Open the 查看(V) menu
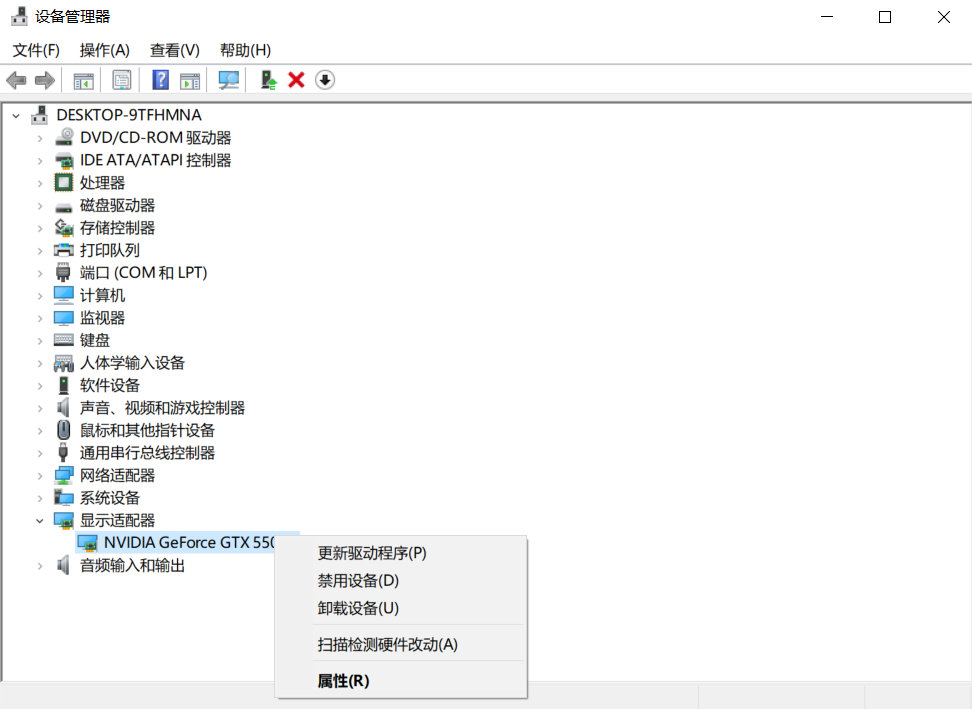 (173, 49)
